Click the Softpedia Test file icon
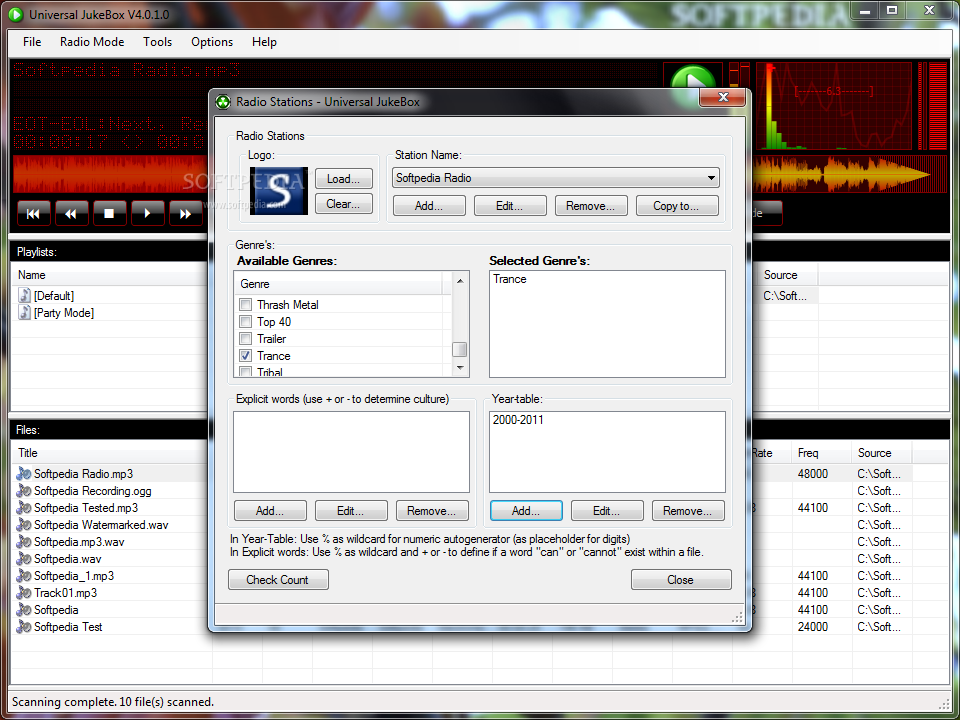 [24, 627]
